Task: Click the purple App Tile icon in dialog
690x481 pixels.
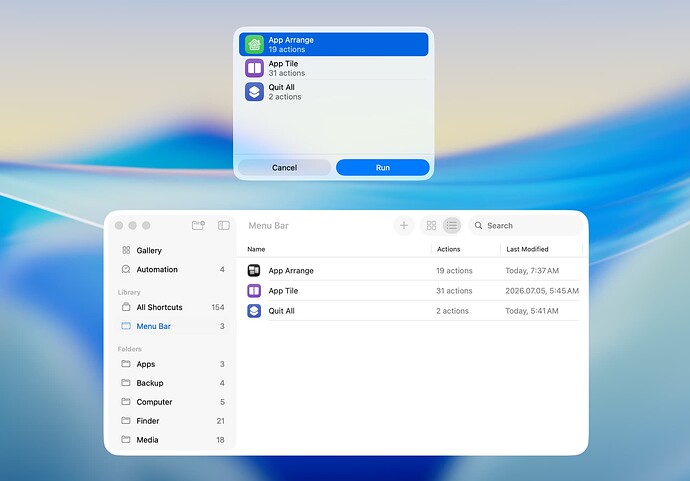Action: [x=254, y=68]
